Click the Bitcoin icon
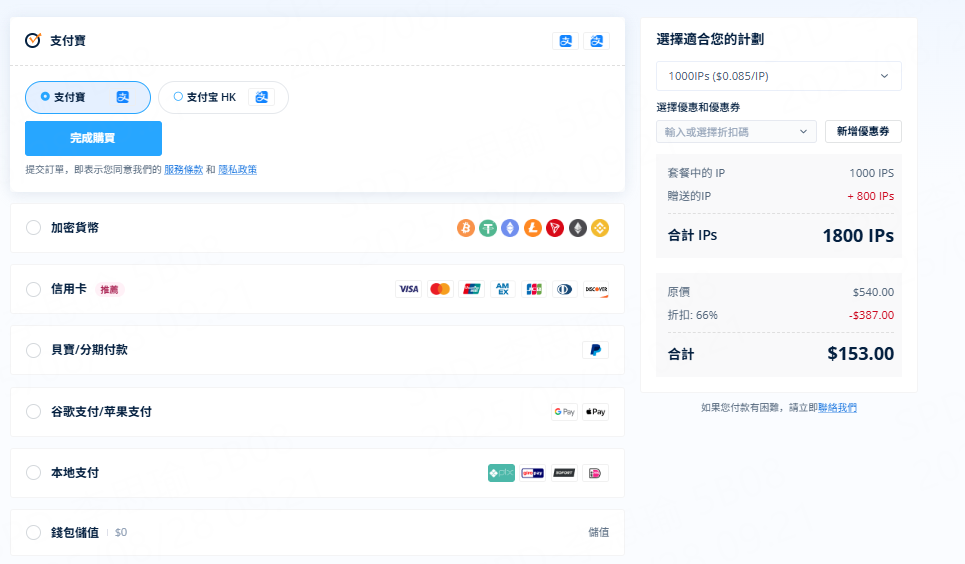 (x=466, y=228)
